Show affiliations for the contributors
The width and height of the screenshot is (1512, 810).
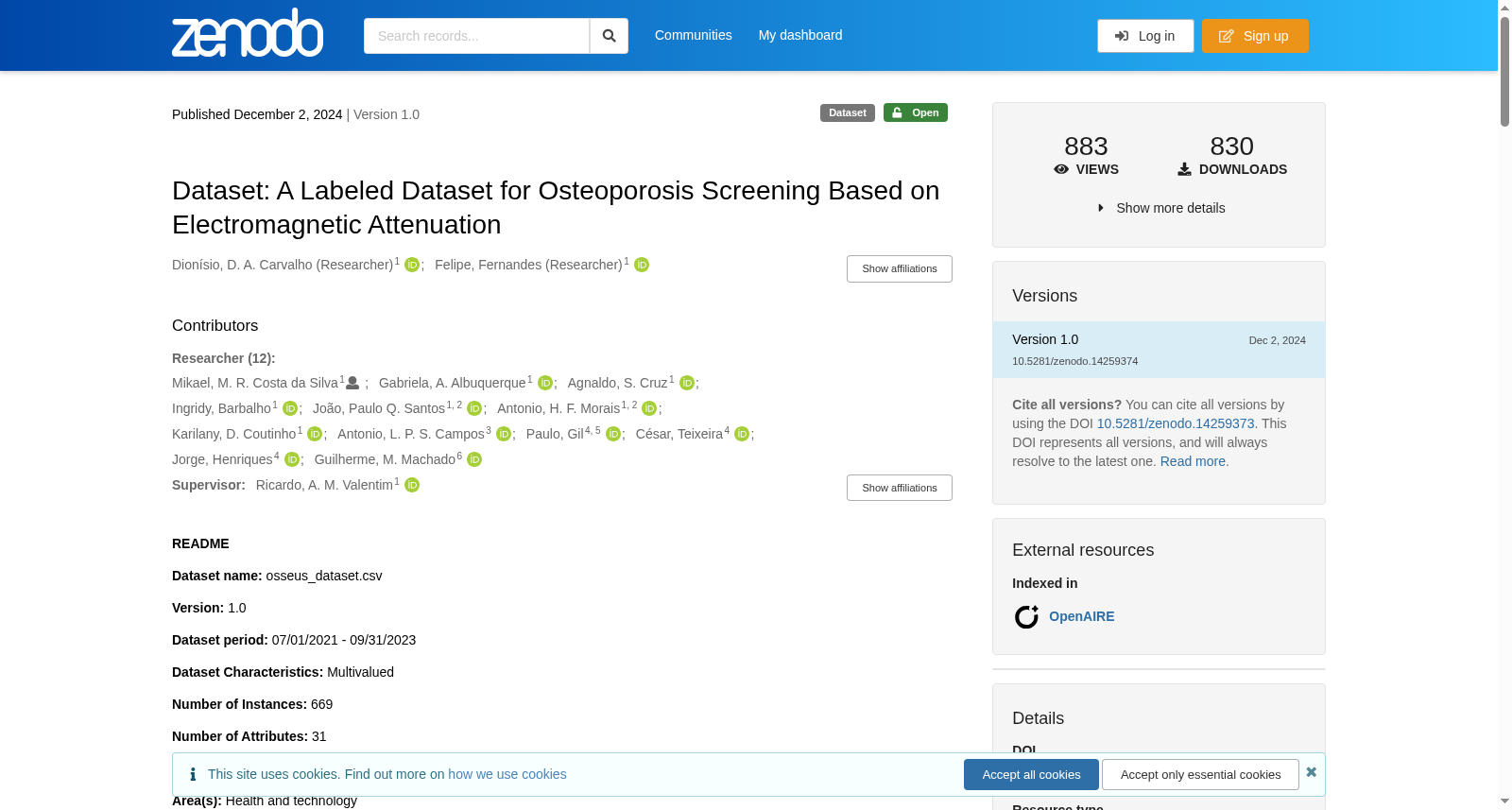point(900,488)
